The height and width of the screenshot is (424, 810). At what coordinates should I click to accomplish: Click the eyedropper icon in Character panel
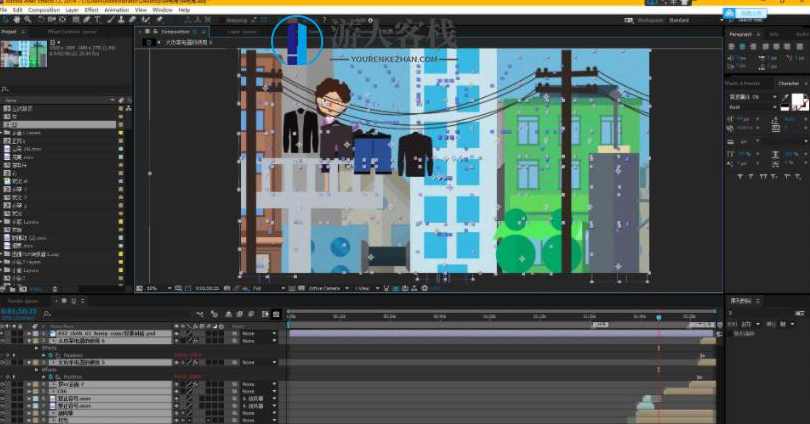click(785, 97)
